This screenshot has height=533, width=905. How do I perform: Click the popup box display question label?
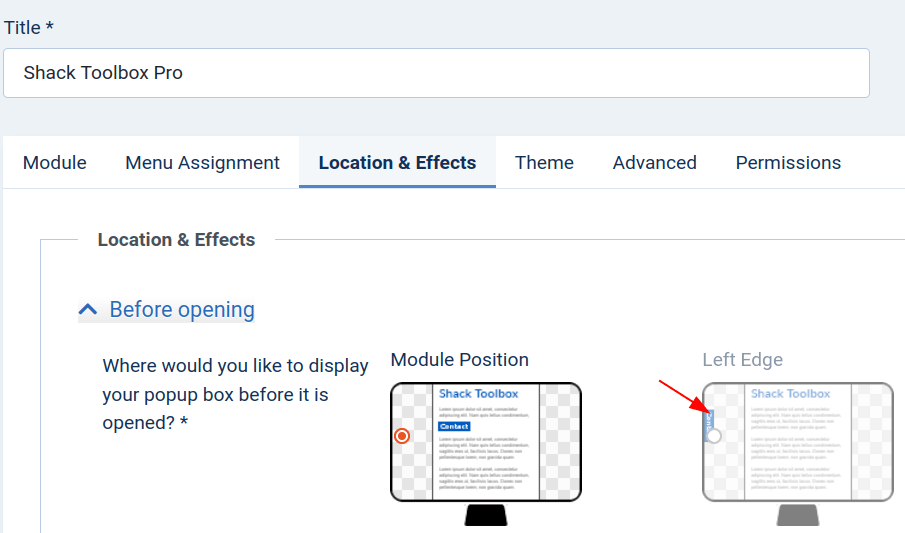[x=235, y=394]
